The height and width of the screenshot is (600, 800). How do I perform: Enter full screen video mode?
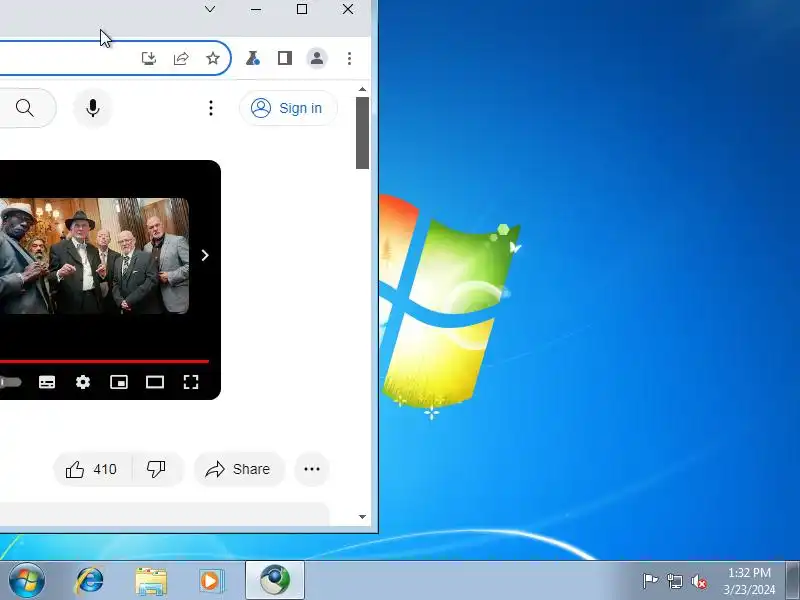pos(191,382)
